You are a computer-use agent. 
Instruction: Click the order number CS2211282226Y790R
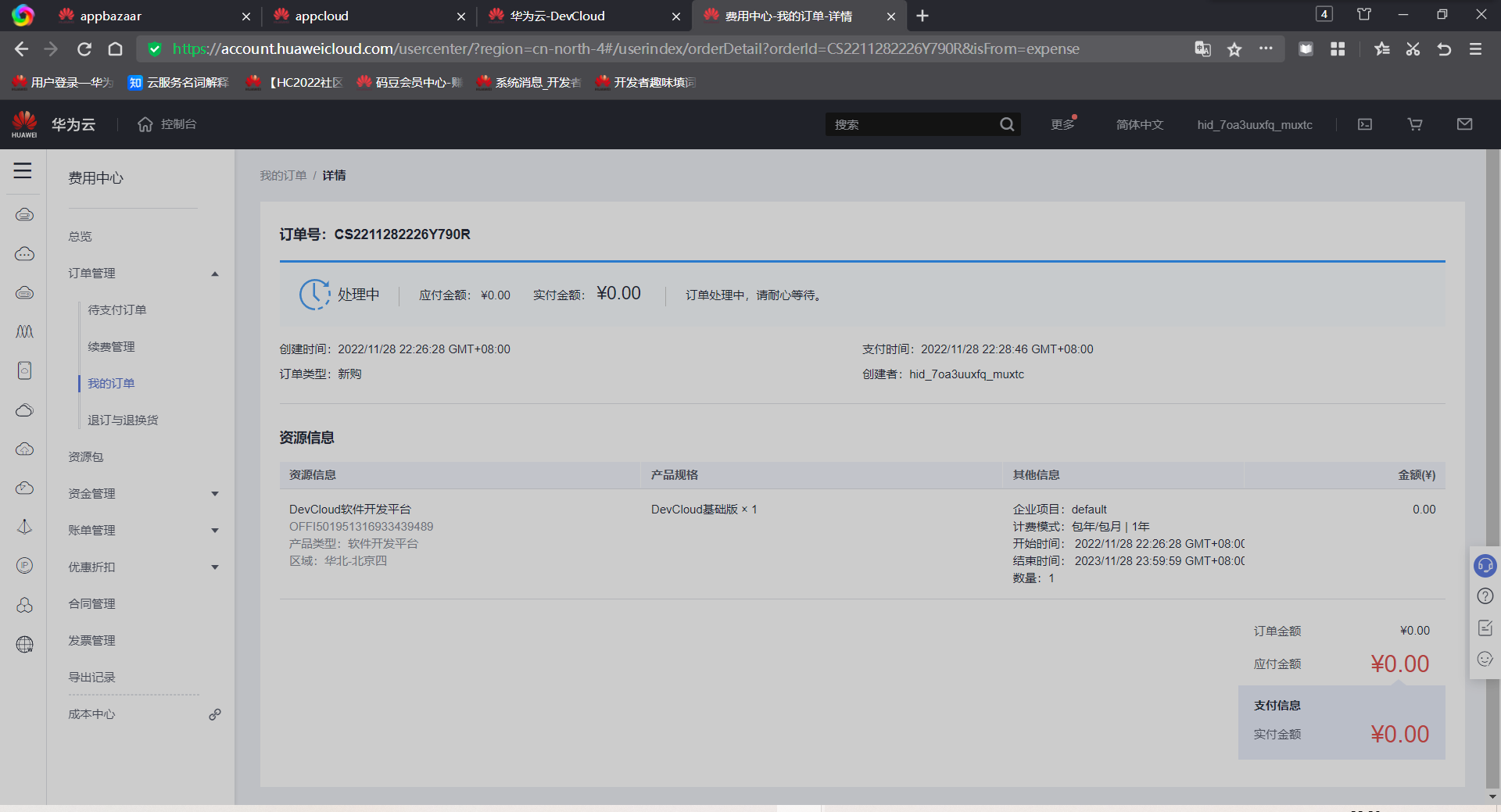403,234
